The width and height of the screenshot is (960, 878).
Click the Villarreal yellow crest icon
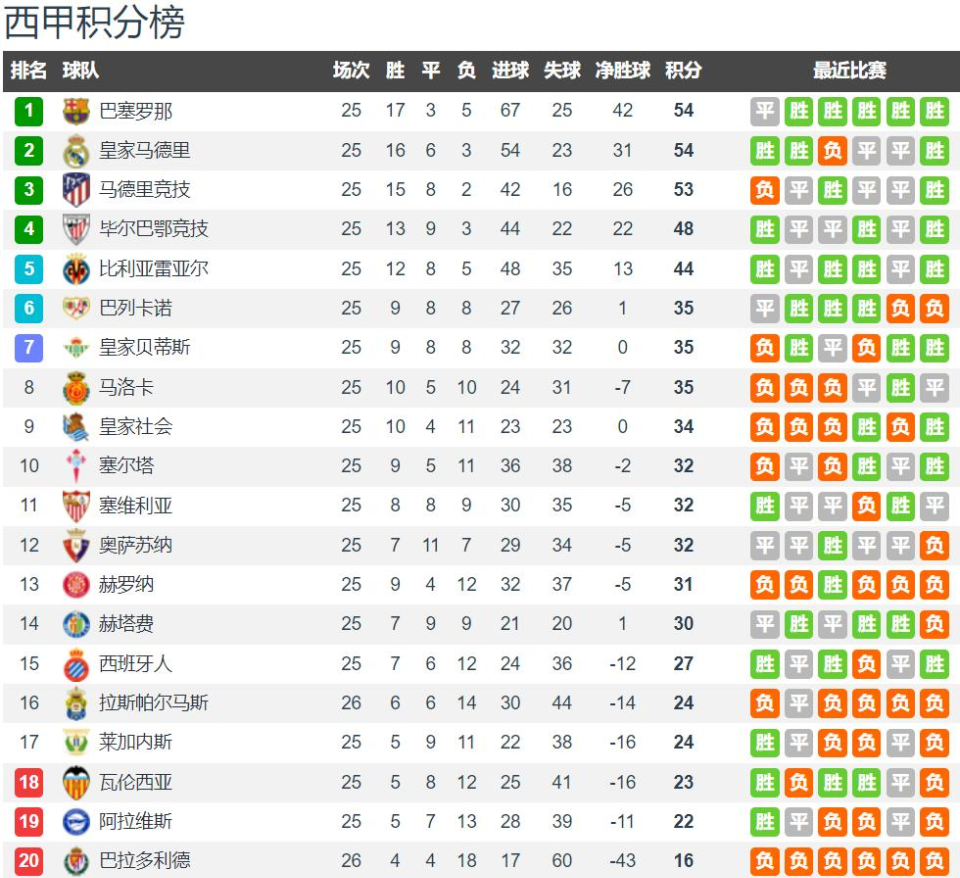coord(76,269)
